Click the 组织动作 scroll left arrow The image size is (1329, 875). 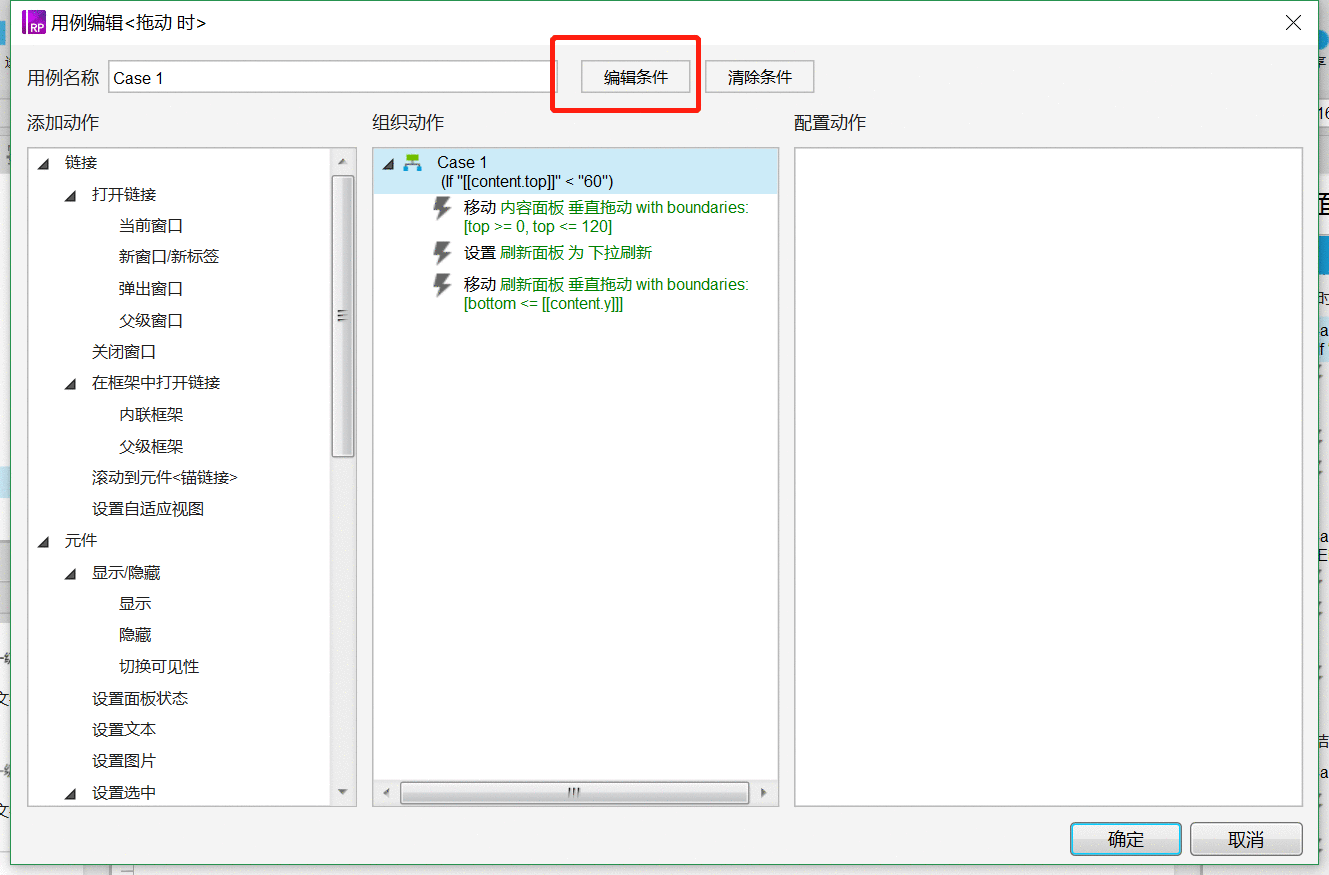[x=386, y=793]
